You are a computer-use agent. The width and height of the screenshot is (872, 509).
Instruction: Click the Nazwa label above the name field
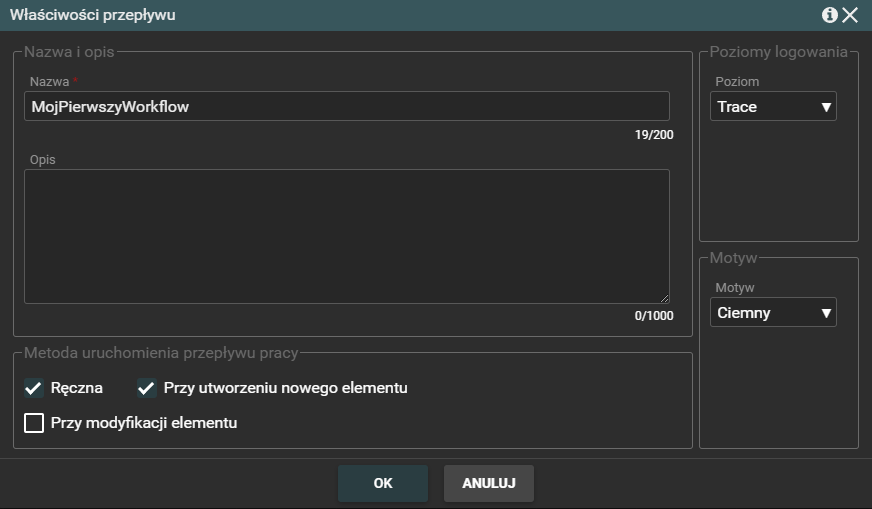pos(49,81)
